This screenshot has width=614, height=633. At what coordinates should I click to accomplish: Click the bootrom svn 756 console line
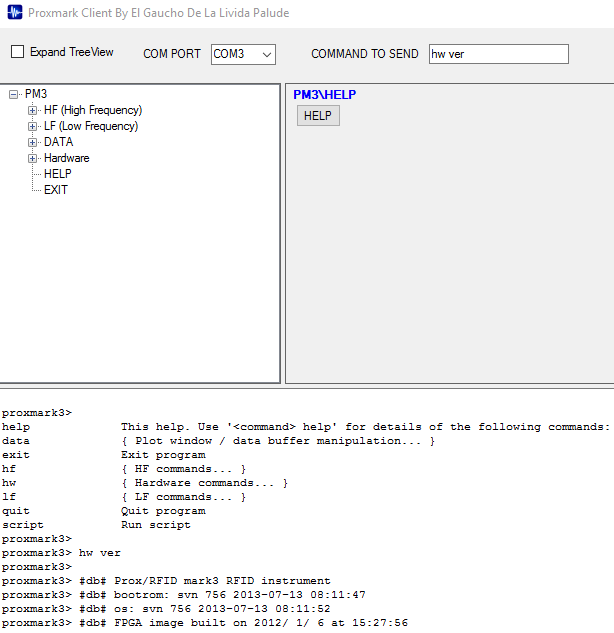tap(184, 595)
